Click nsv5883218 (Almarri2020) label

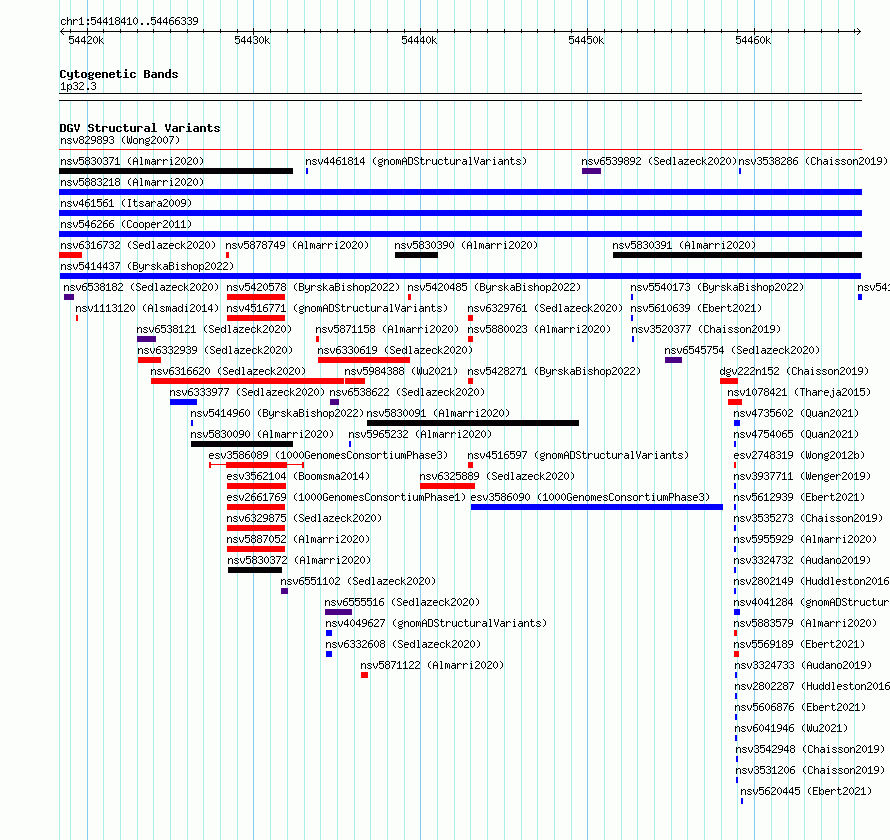click(132, 182)
